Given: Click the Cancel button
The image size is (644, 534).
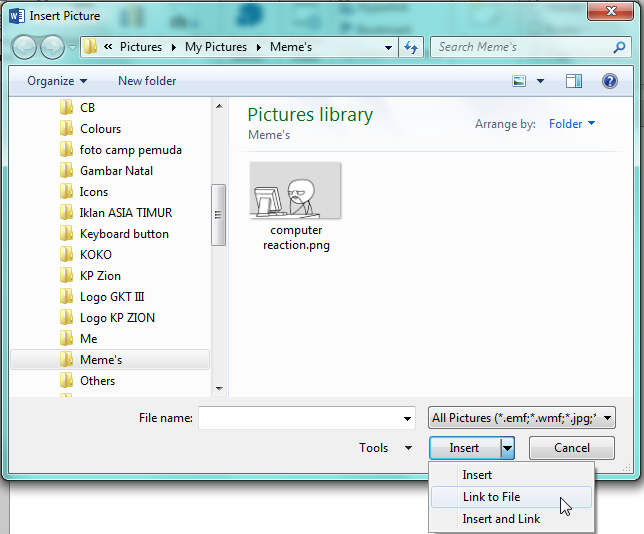Looking at the screenshot, I should [572, 448].
